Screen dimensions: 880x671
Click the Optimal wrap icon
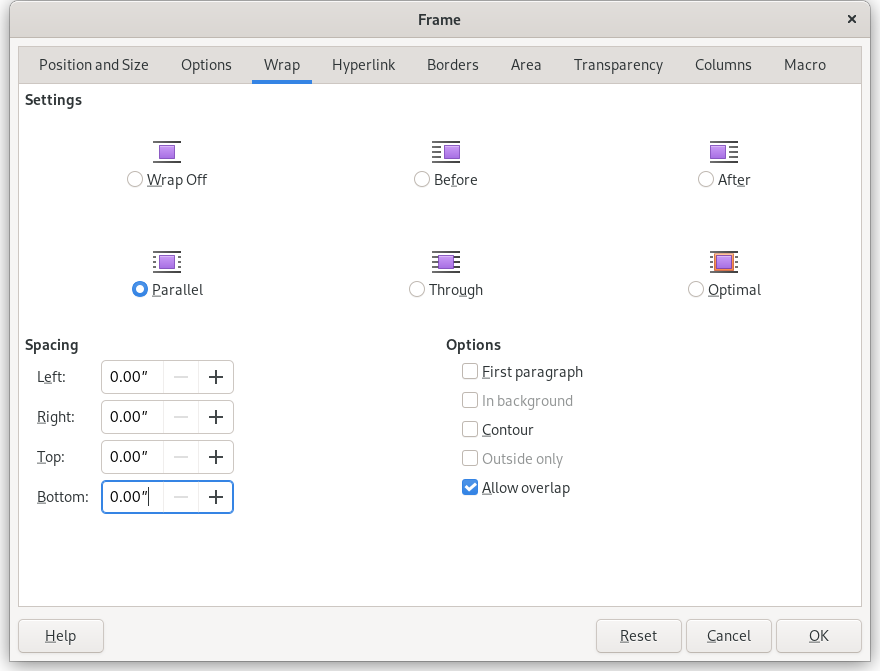click(x=724, y=262)
